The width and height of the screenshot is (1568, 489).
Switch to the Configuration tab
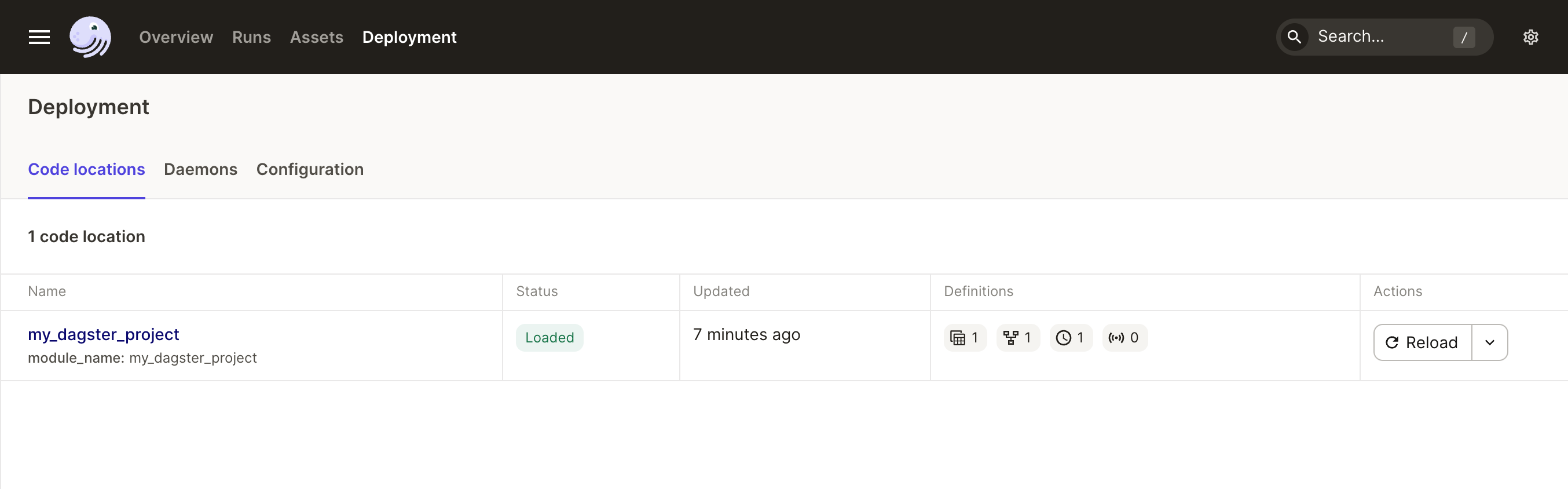[x=310, y=169]
